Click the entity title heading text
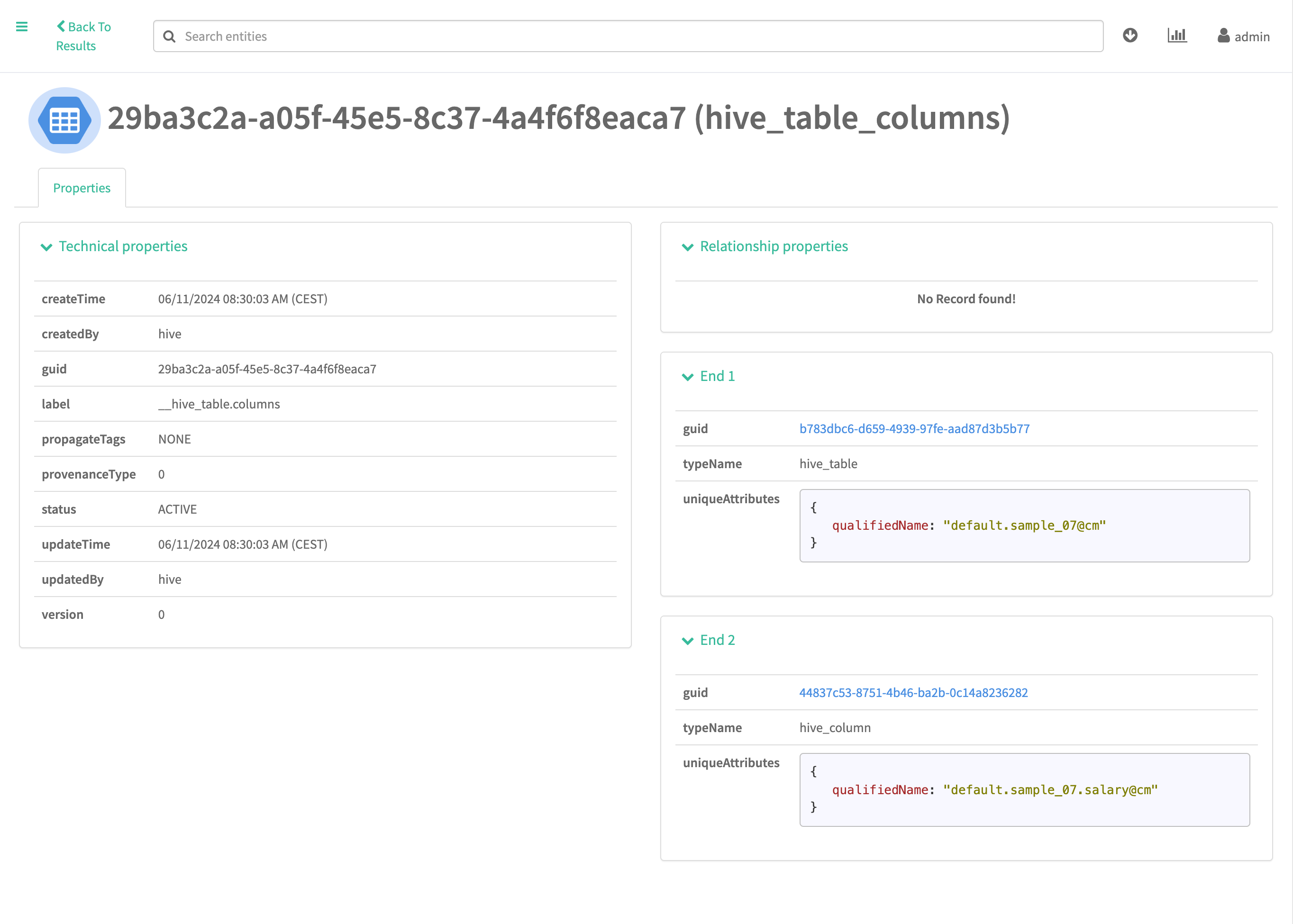The image size is (1293, 924). tap(558, 118)
